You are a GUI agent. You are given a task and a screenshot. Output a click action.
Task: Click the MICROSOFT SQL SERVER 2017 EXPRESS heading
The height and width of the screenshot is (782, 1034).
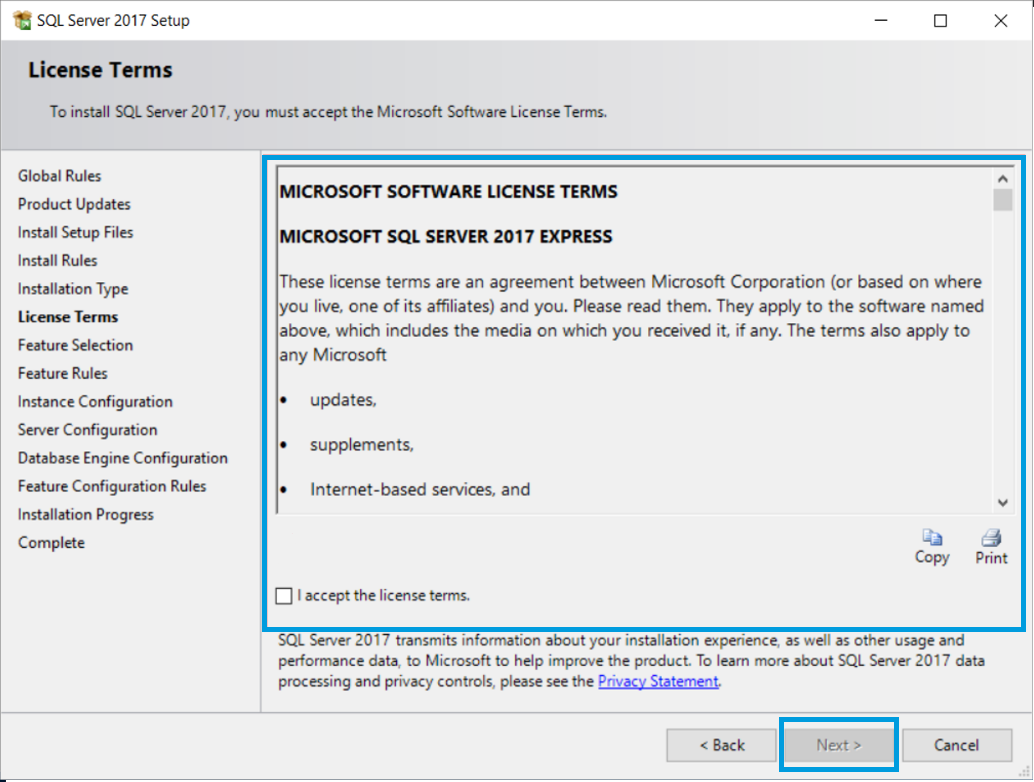[446, 237]
